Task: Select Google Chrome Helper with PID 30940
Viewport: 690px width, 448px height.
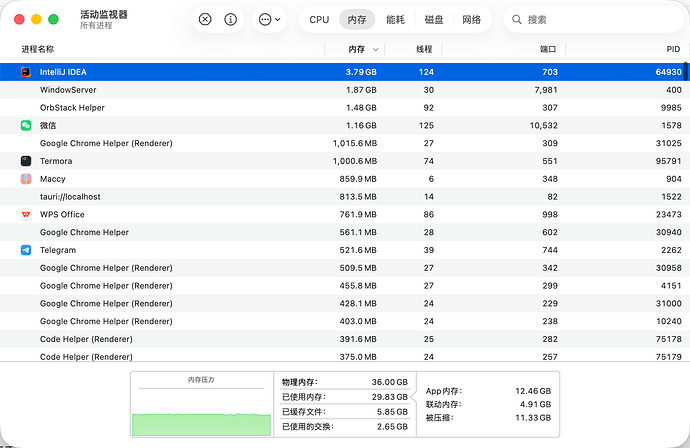Action: (343, 232)
